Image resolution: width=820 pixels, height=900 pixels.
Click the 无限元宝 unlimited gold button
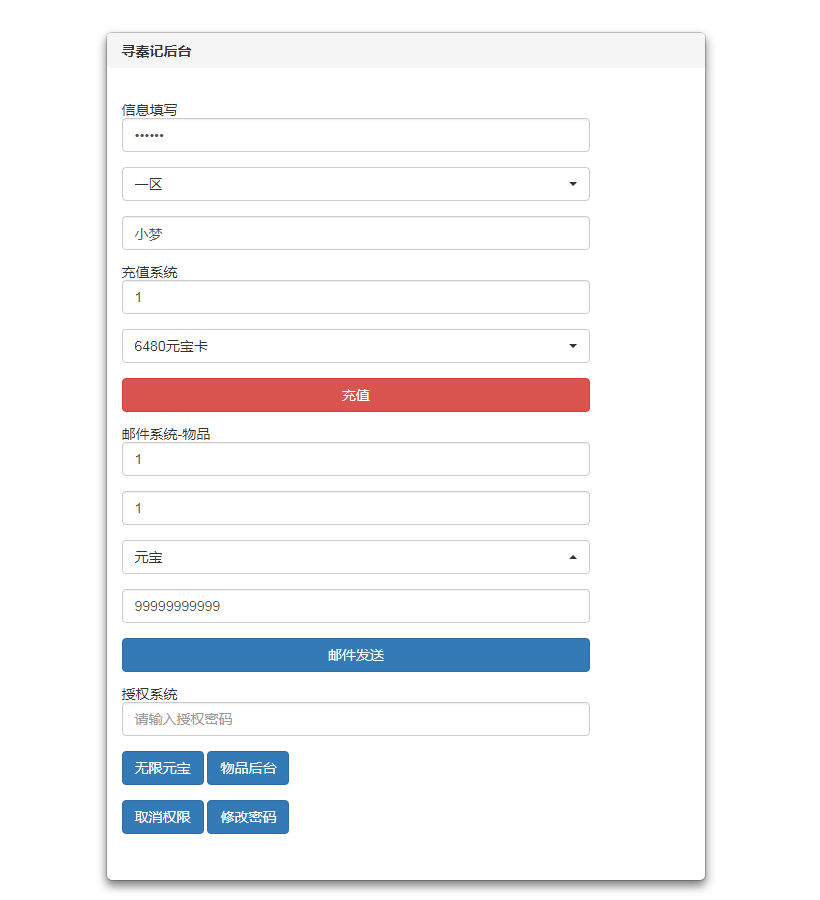[162, 768]
